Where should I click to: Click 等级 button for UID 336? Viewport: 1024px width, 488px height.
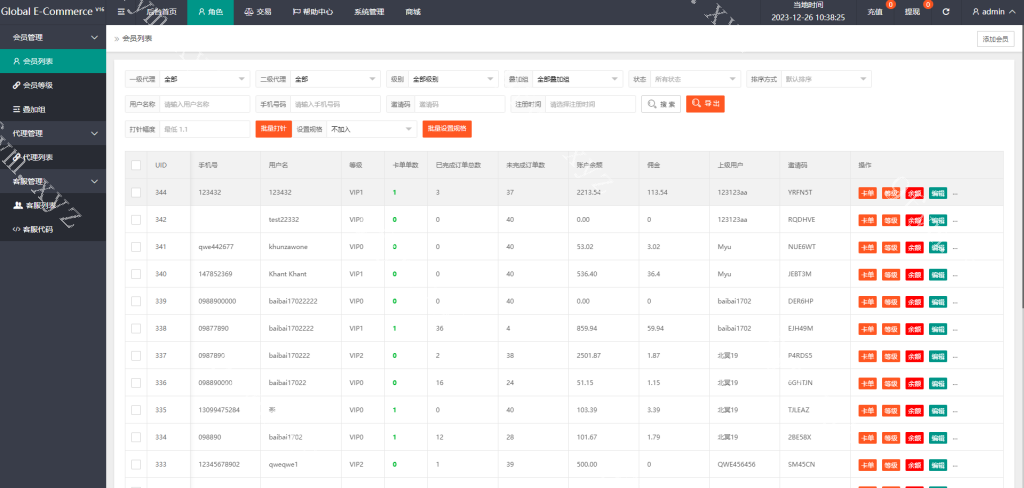(x=891, y=383)
